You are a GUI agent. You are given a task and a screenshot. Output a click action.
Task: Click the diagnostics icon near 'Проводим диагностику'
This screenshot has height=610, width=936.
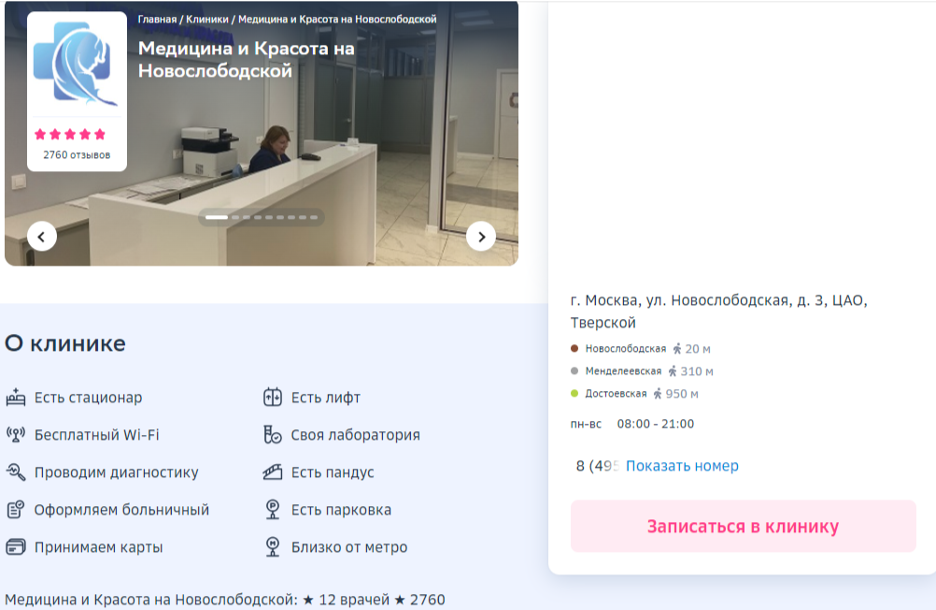(x=16, y=472)
